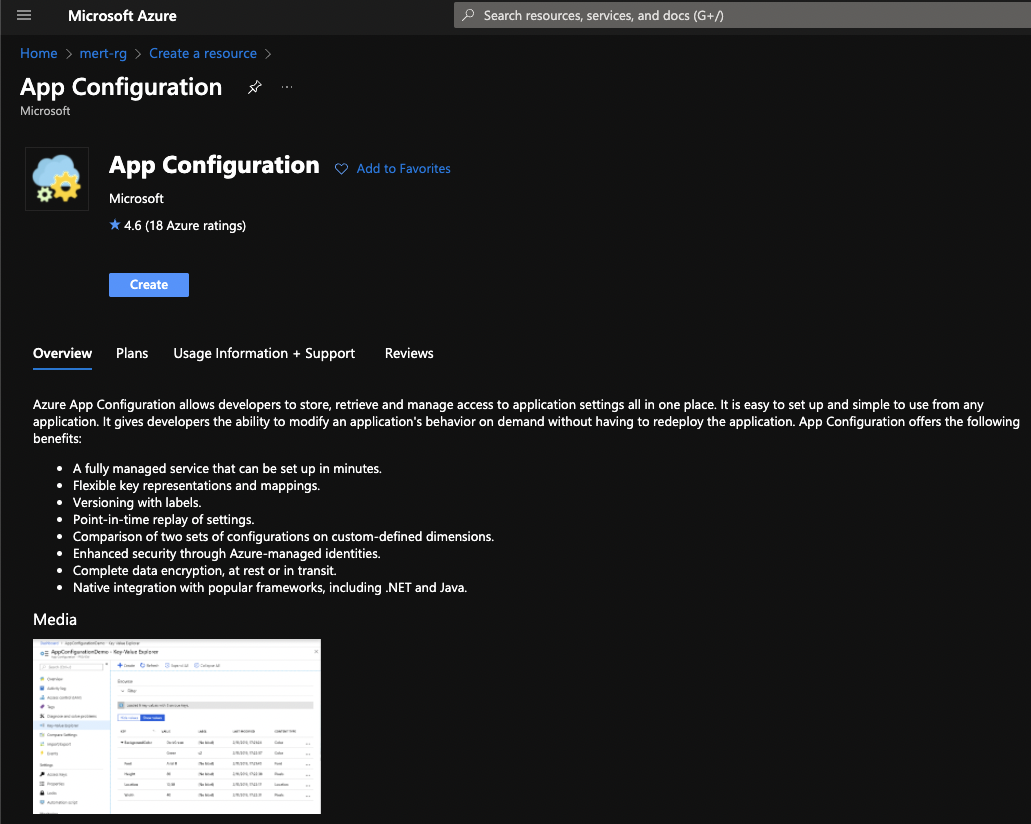The height and width of the screenshot is (824, 1031).
Task: Open the Media screenshot thumbnail
Action: [177, 726]
